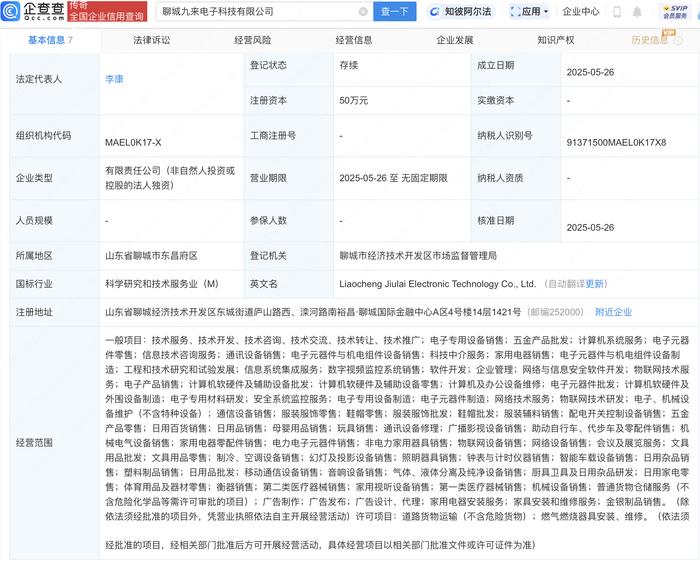Viewport: 700px width, 561px height.
Task: Click the 参保人数 label
Action: (x=268, y=220)
